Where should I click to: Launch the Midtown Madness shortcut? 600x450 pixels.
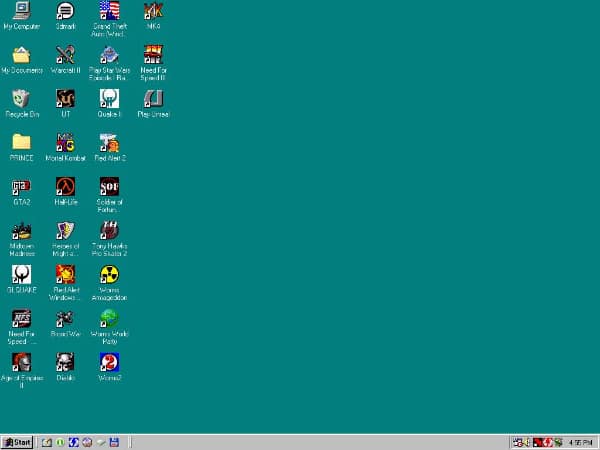21,231
